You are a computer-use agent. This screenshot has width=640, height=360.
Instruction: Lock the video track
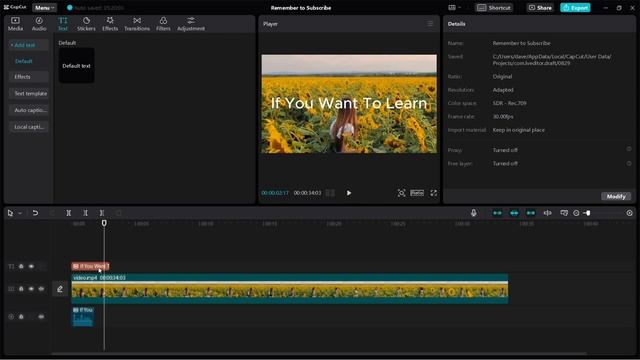click(21, 289)
